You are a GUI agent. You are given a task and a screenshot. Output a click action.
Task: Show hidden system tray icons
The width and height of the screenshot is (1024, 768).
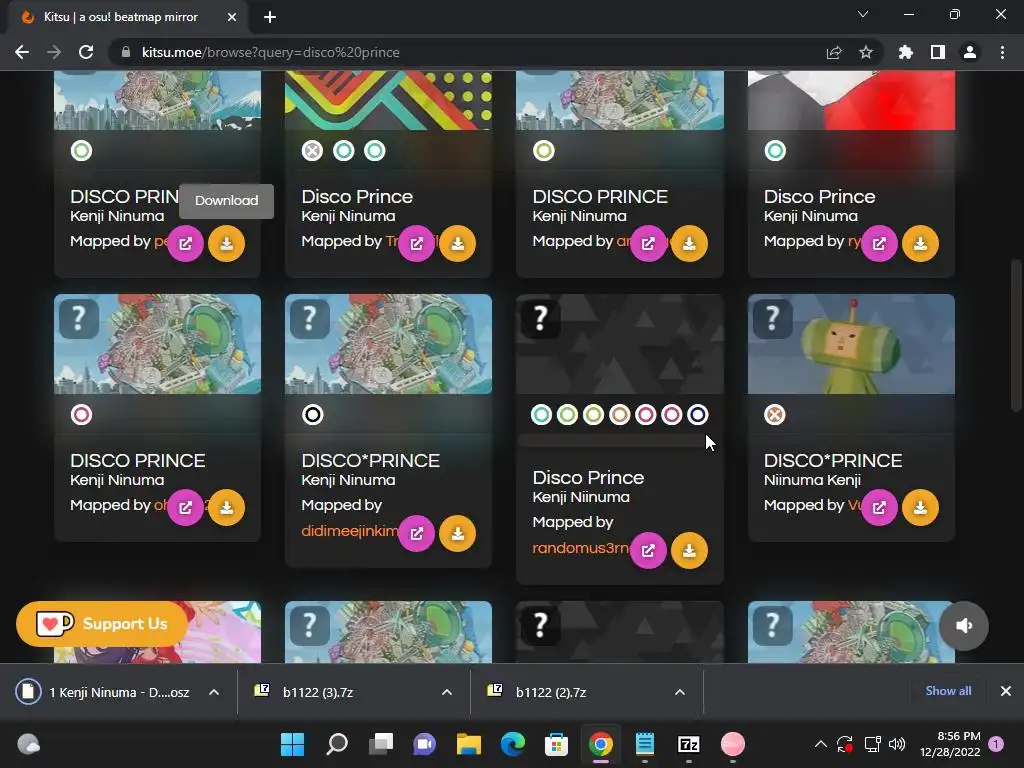tap(821, 744)
